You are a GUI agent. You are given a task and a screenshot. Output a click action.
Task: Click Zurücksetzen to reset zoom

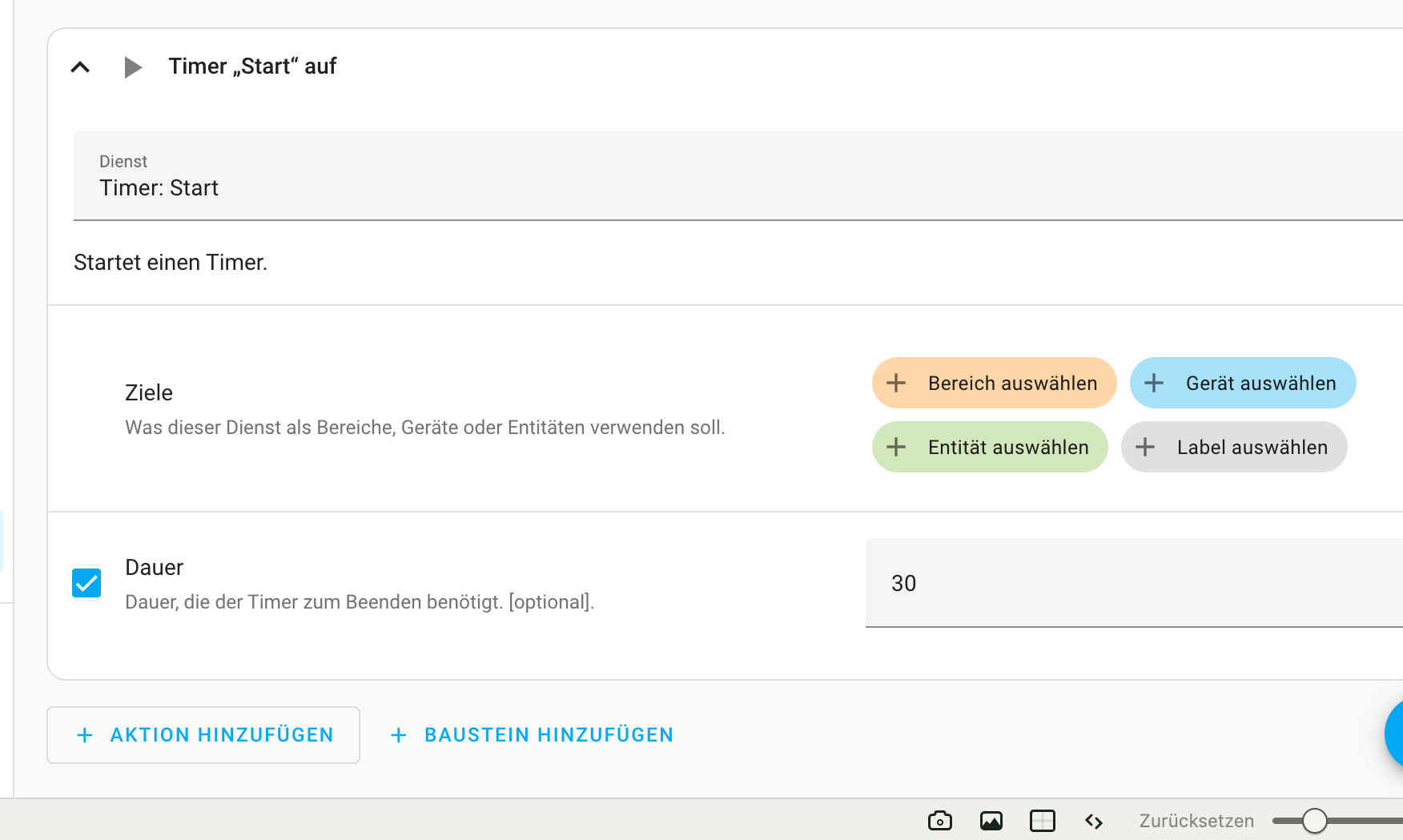point(1196,821)
